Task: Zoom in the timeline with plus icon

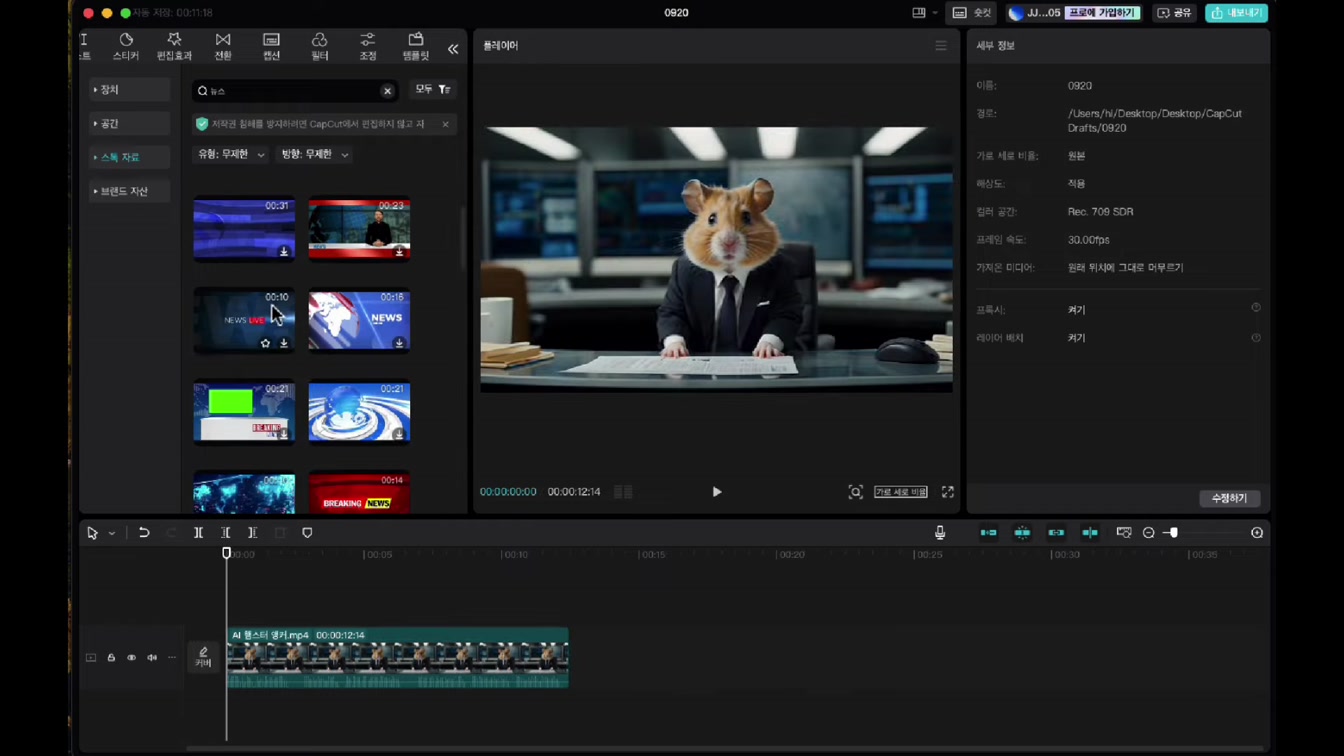Action: pyautogui.click(x=1257, y=533)
